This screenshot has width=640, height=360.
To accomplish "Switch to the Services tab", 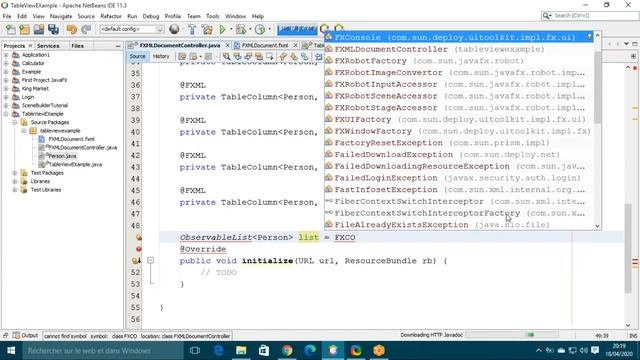I will pos(48,46).
